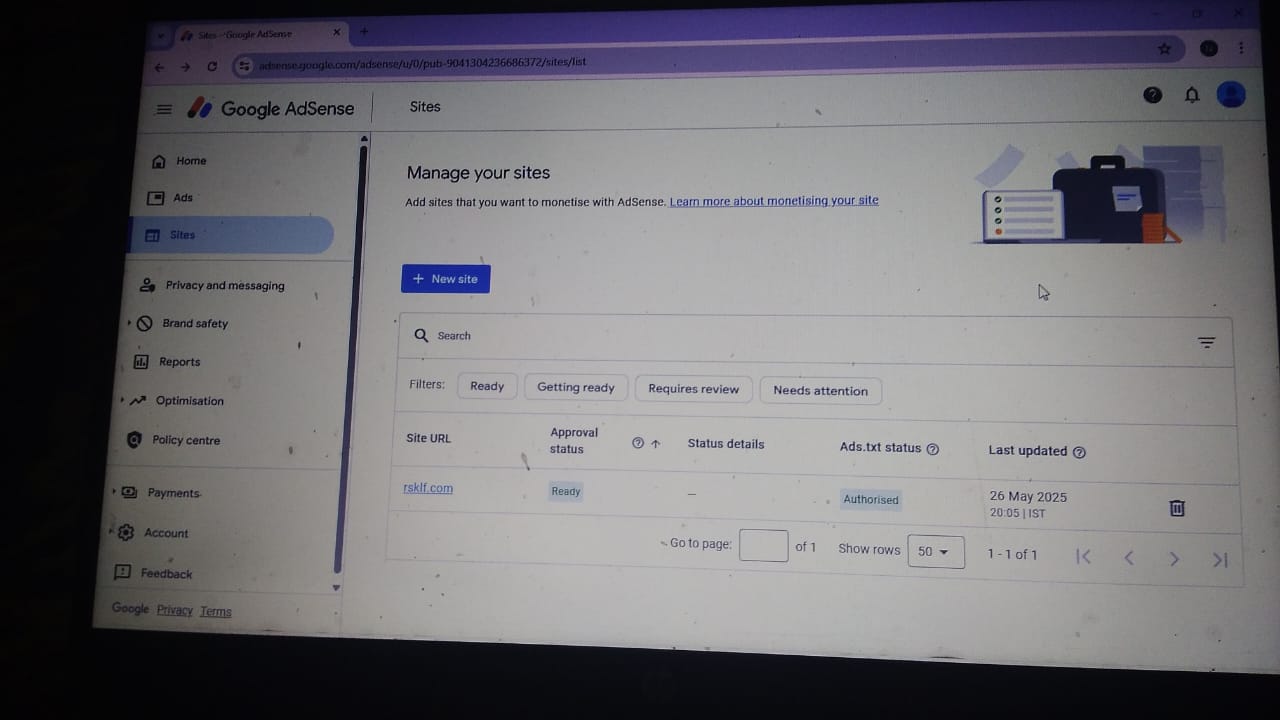Open the account profile avatar
This screenshot has width=1280, height=720.
1230,94
